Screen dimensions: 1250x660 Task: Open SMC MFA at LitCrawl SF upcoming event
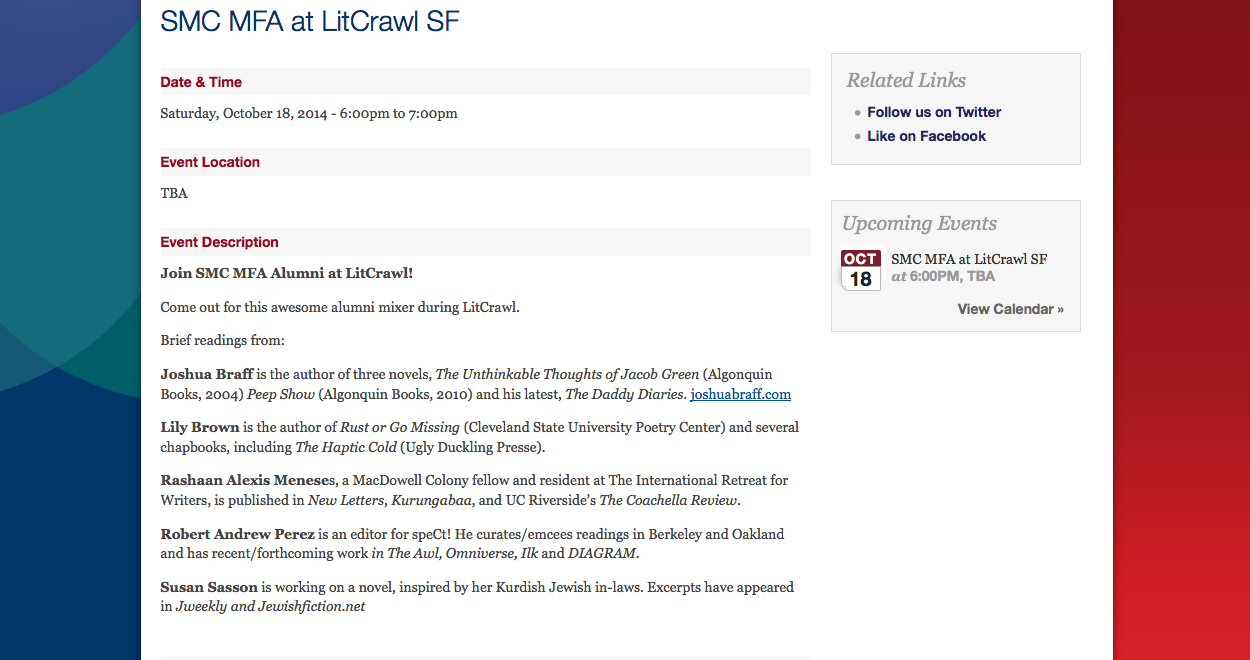(x=968, y=259)
